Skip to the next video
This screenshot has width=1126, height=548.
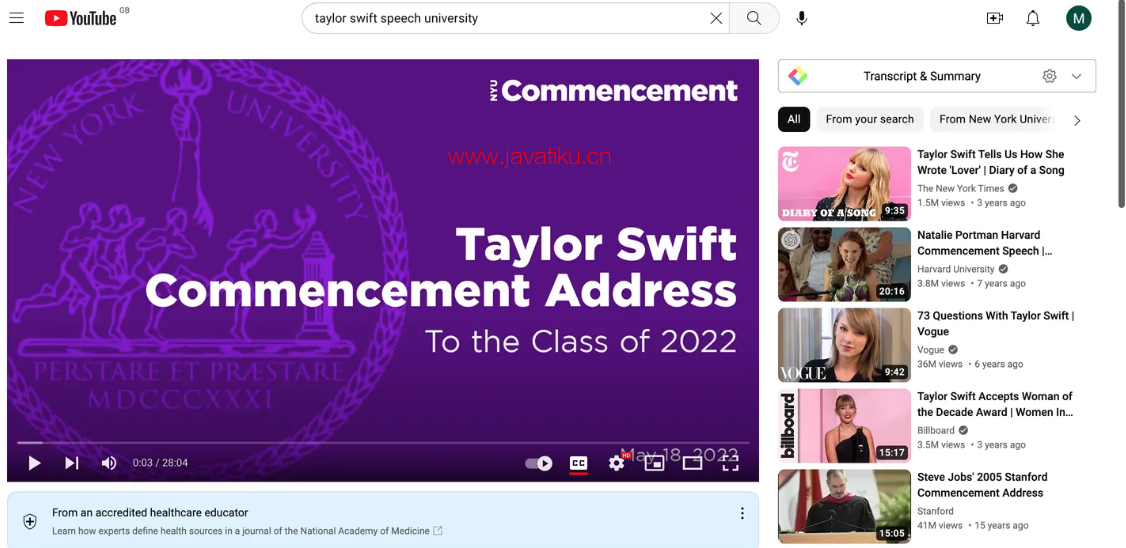pyautogui.click(x=72, y=463)
